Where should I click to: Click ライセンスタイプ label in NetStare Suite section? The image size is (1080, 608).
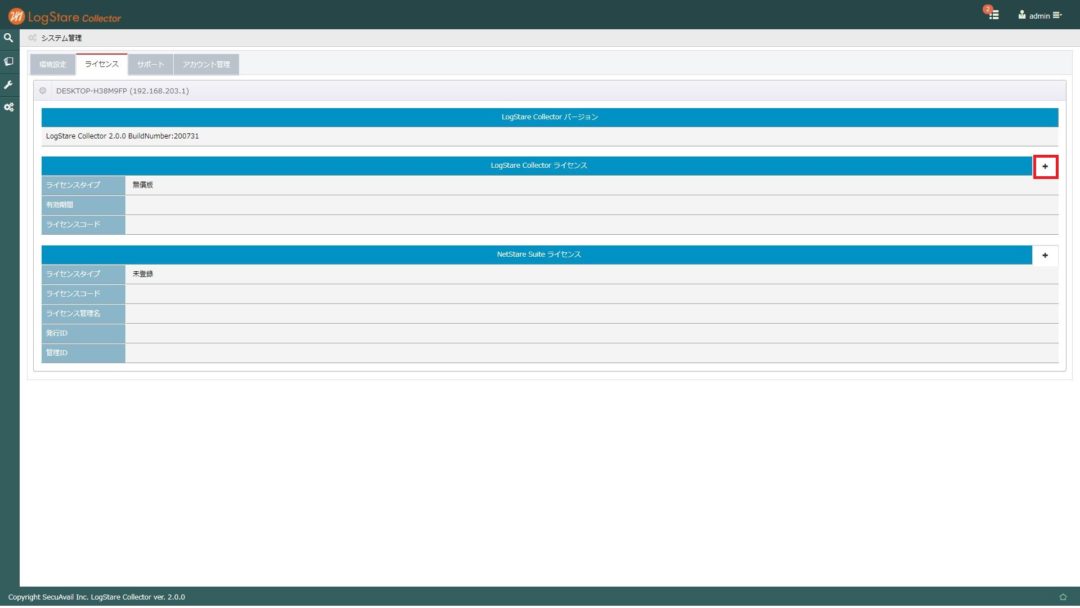coord(83,274)
